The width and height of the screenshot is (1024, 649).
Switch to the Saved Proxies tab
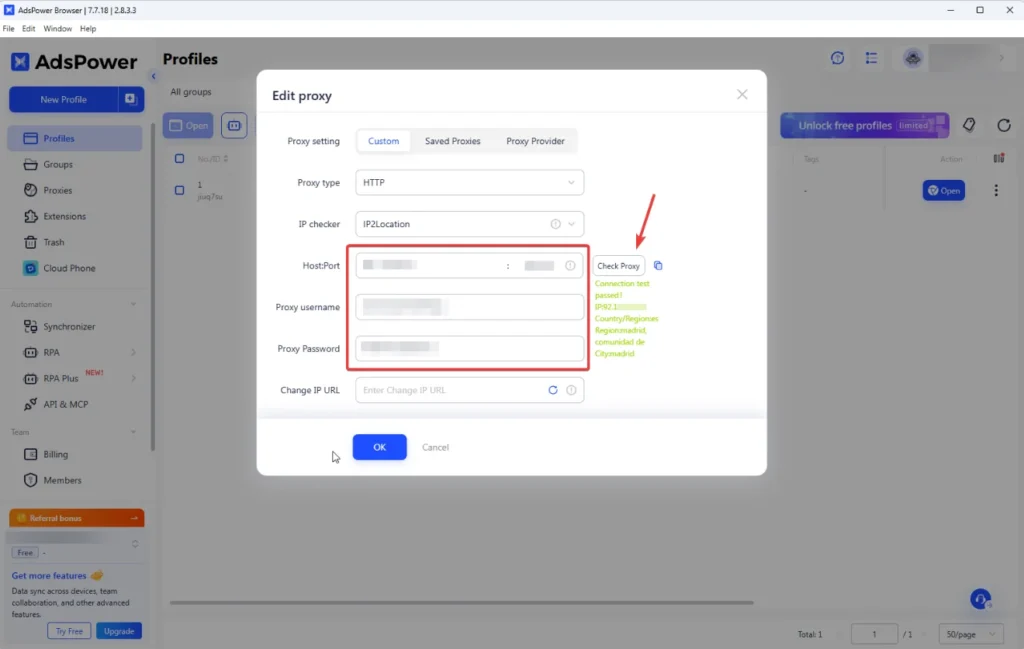point(452,141)
